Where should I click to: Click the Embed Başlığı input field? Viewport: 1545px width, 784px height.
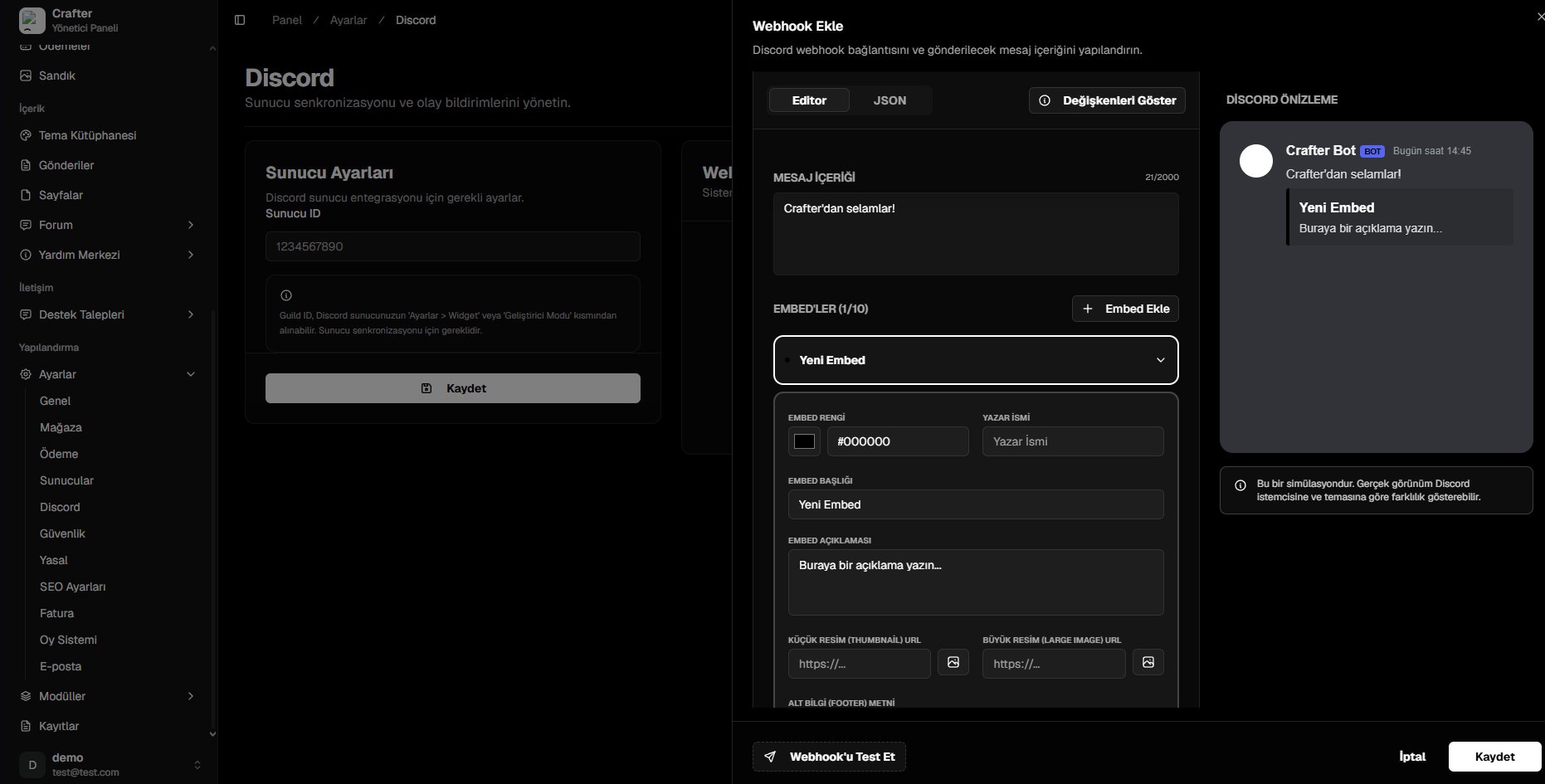coord(976,504)
